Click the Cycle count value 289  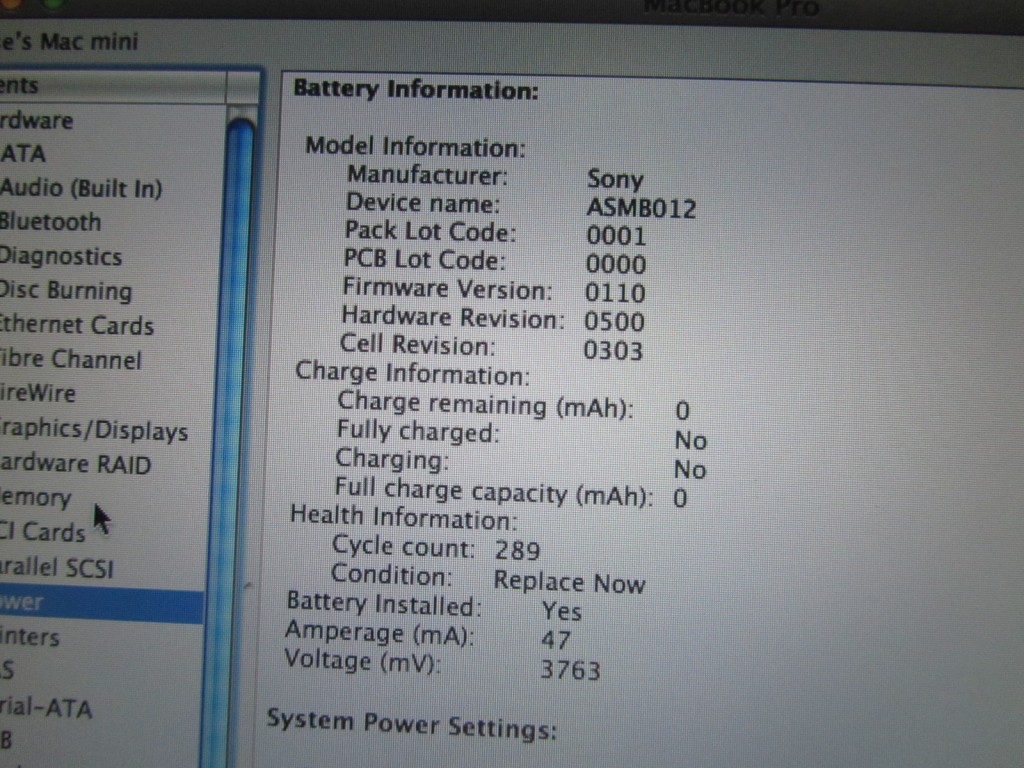tap(517, 551)
